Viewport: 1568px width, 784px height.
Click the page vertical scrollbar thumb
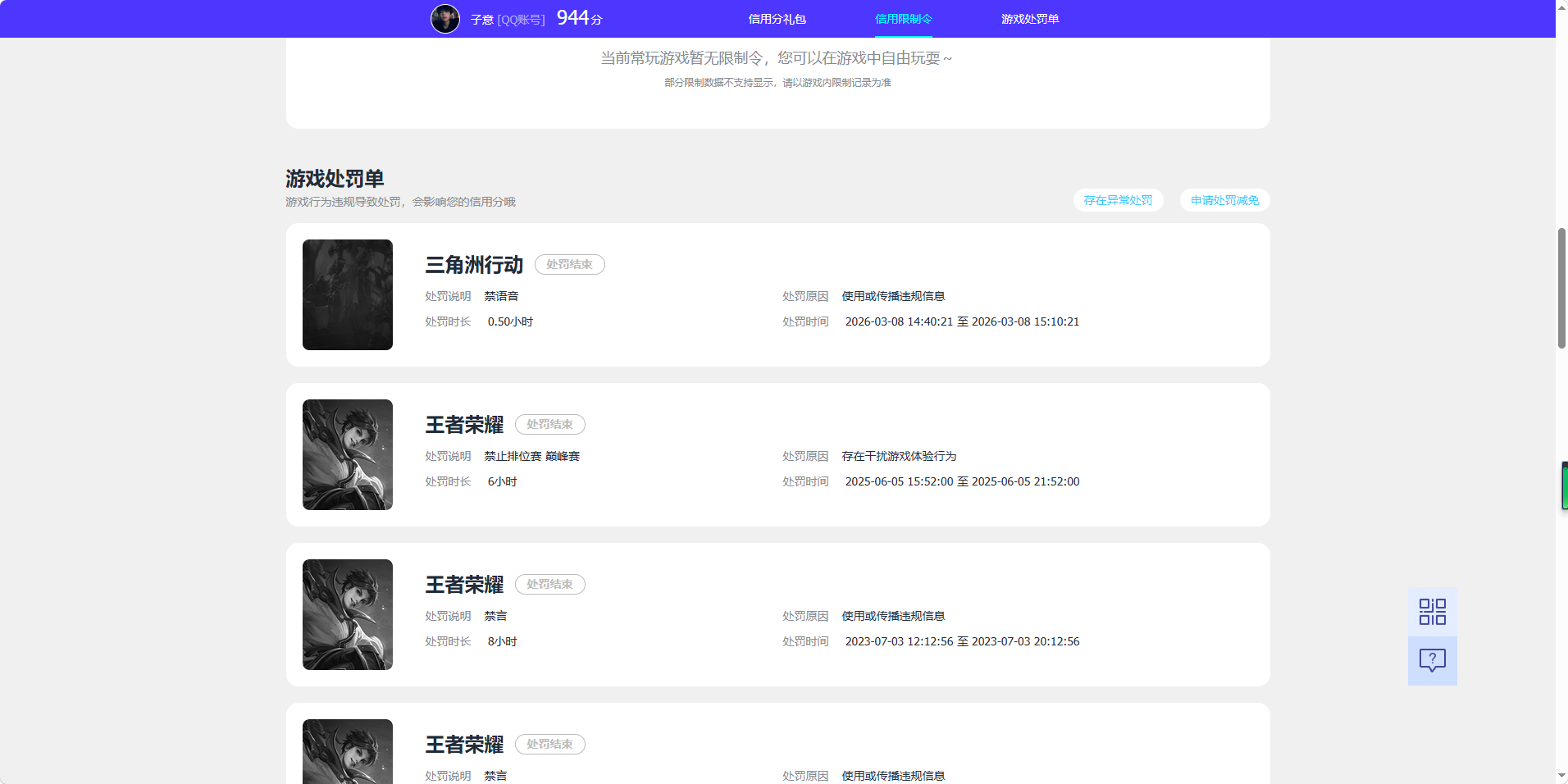pyautogui.click(x=1561, y=289)
